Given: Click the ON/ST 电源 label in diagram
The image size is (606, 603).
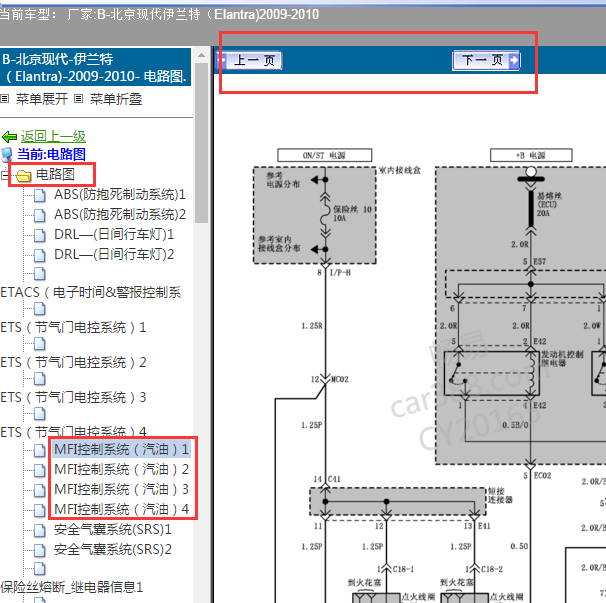Looking at the screenshot, I should coord(324,155).
